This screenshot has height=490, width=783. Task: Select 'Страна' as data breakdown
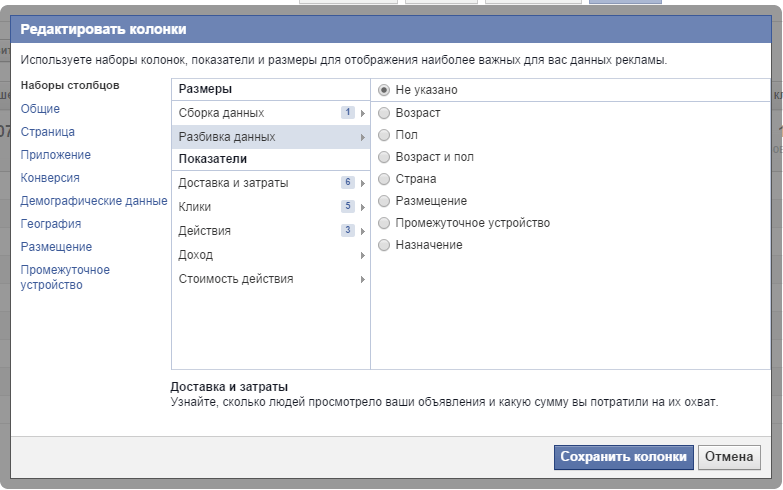pyautogui.click(x=384, y=179)
